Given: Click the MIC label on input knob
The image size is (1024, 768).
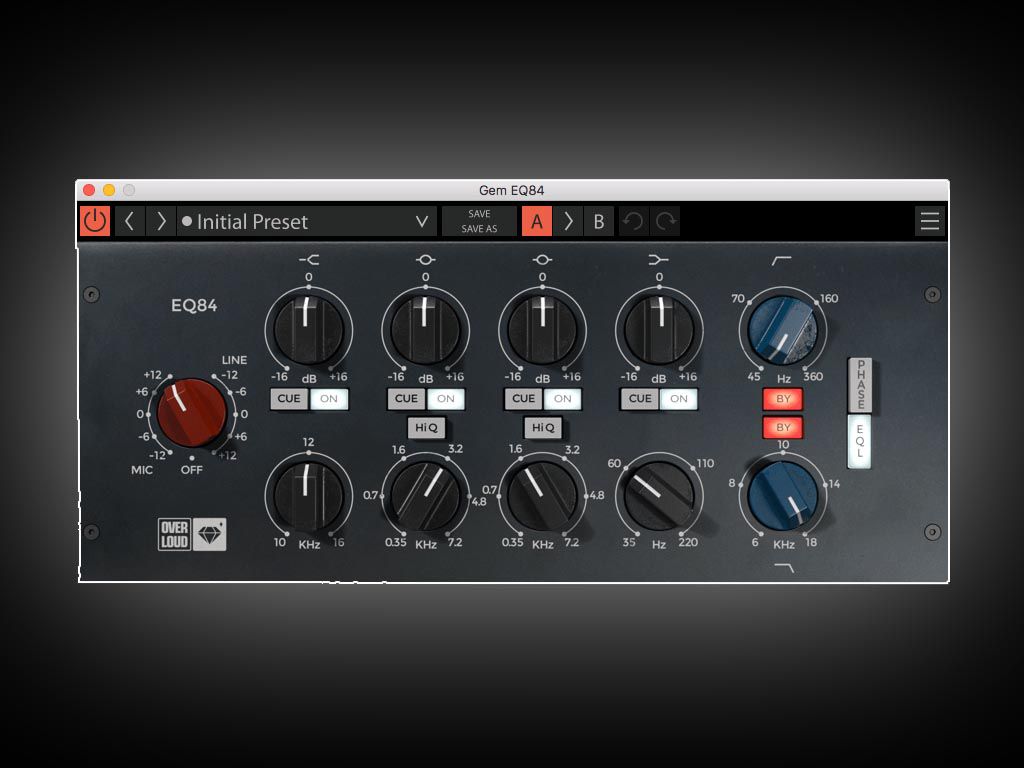Looking at the screenshot, I should [x=142, y=470].
